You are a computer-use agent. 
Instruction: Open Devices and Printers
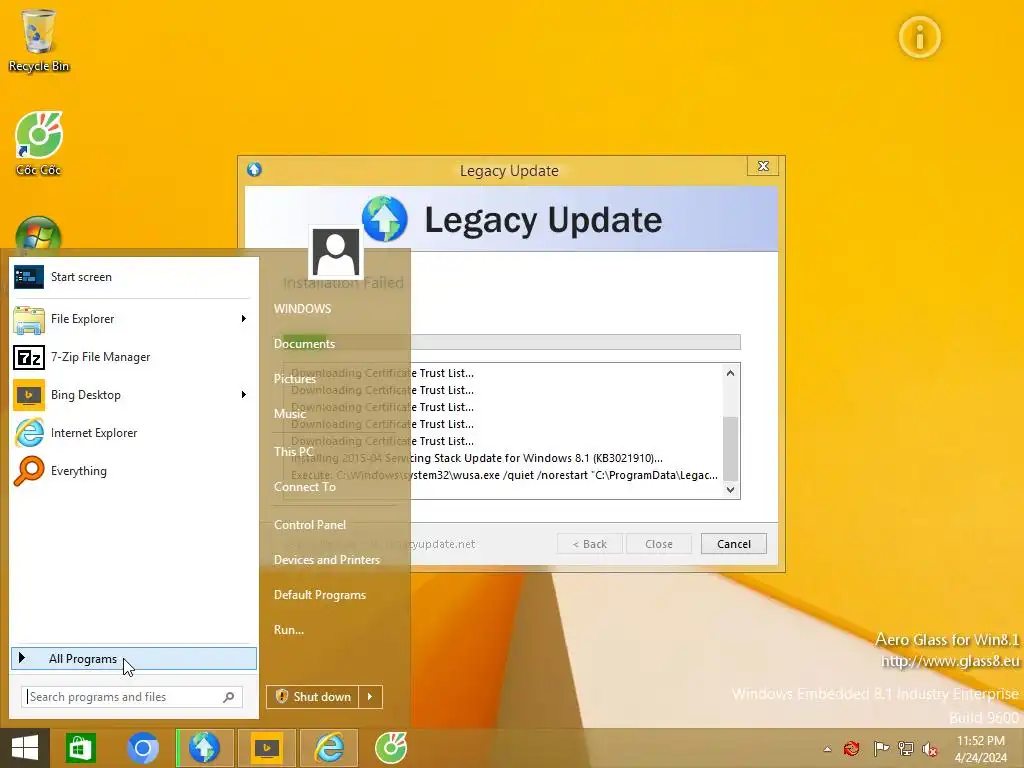[327, 560]
